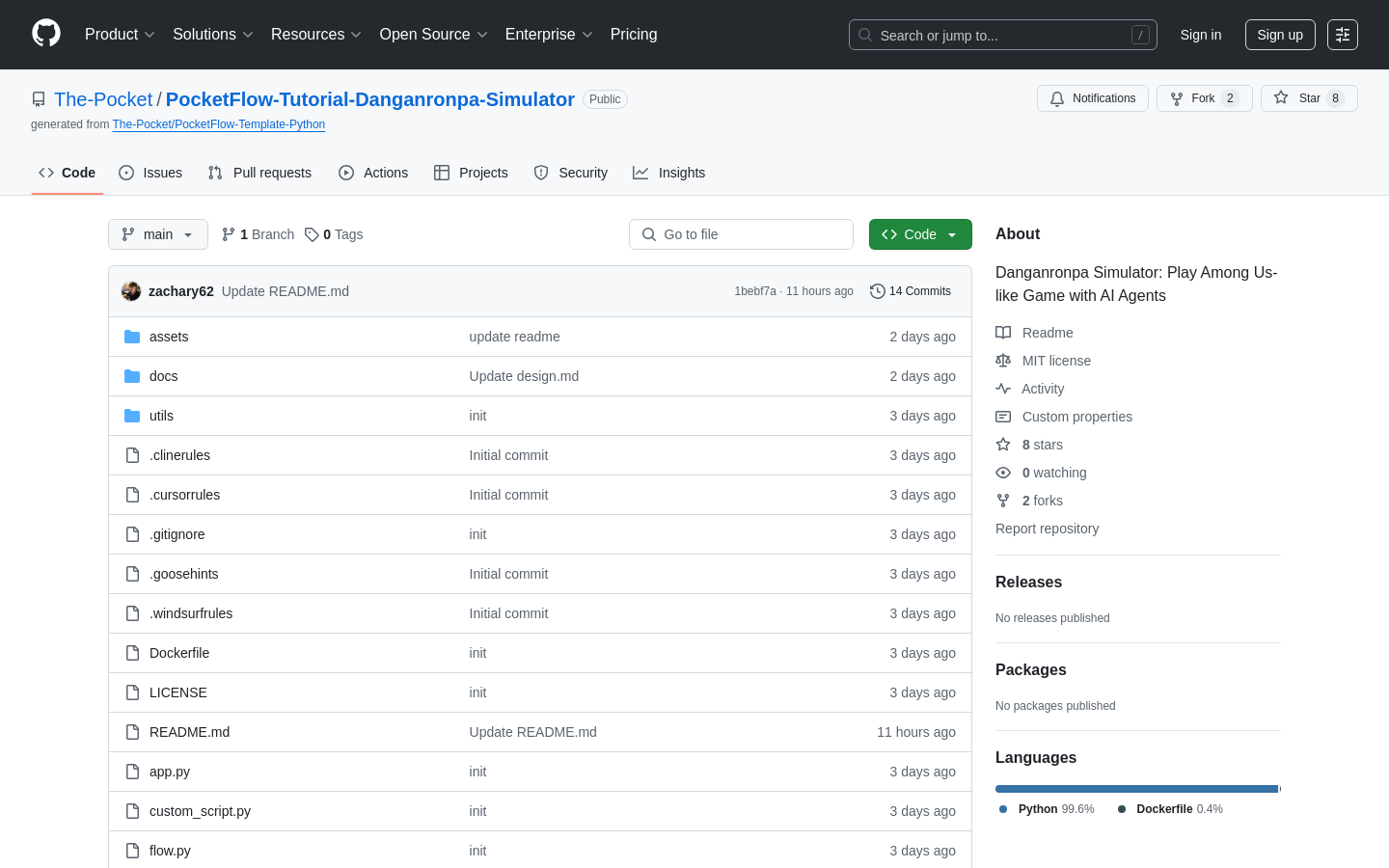Expand the Product menu
Image resolution: width=1389 pixels, height=868 pixels.
[120, 35]
